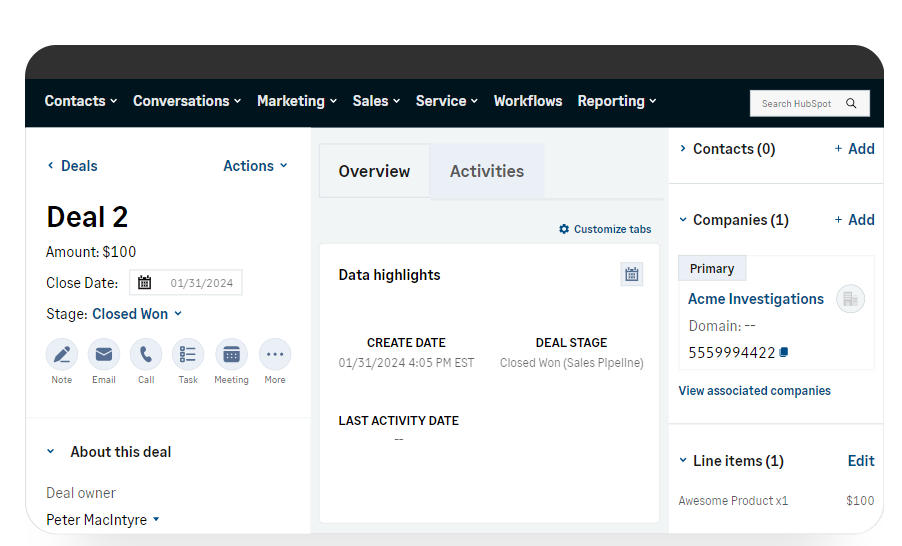Open the Closed Won stage dropdown
The width and height of the screenshot is (902, 546).
click(137, 314)
